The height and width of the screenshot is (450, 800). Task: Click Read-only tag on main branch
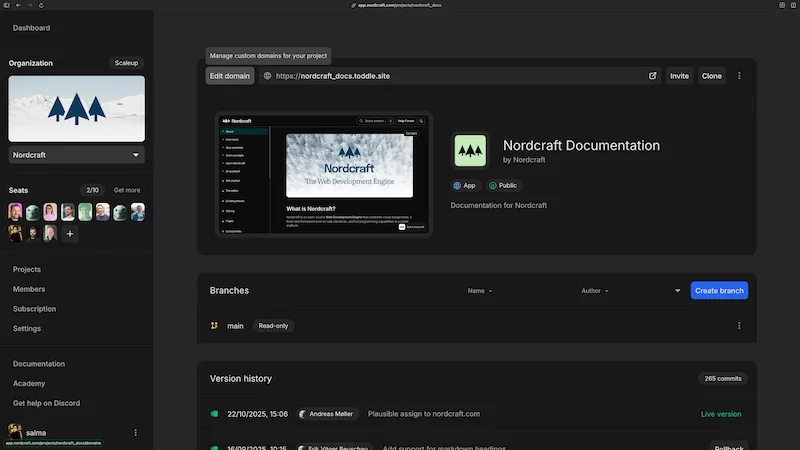[273, 326]
